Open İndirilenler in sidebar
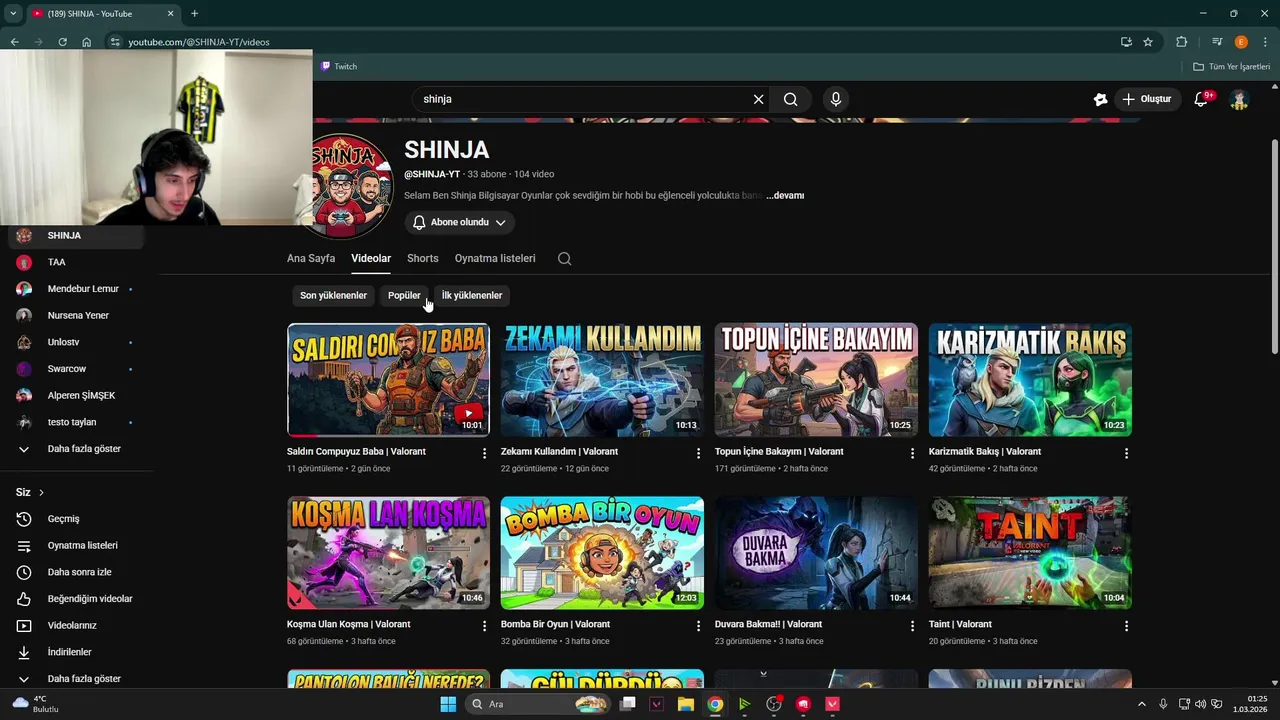Image resolution: width=1280 pixels, height=720 pixels. (x=78, y=652)
